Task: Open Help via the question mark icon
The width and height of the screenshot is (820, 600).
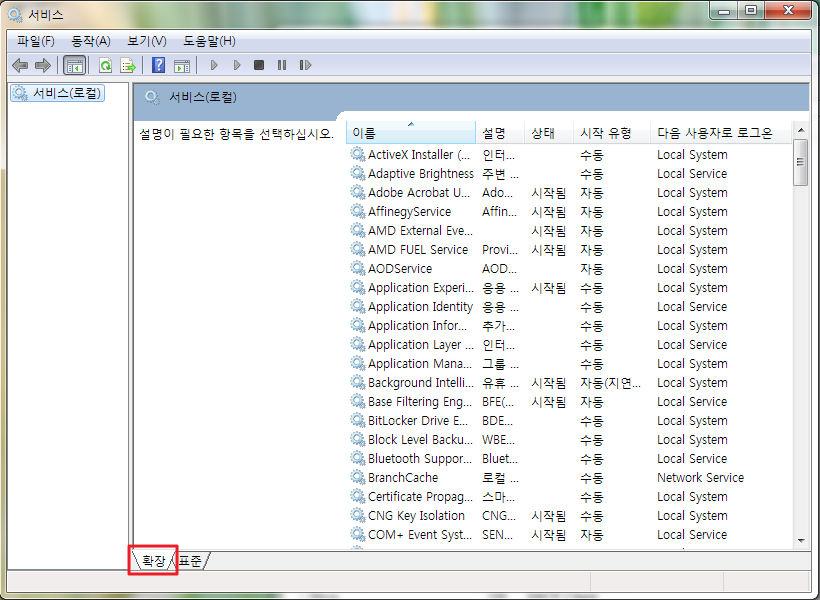Action: (158, 65)
